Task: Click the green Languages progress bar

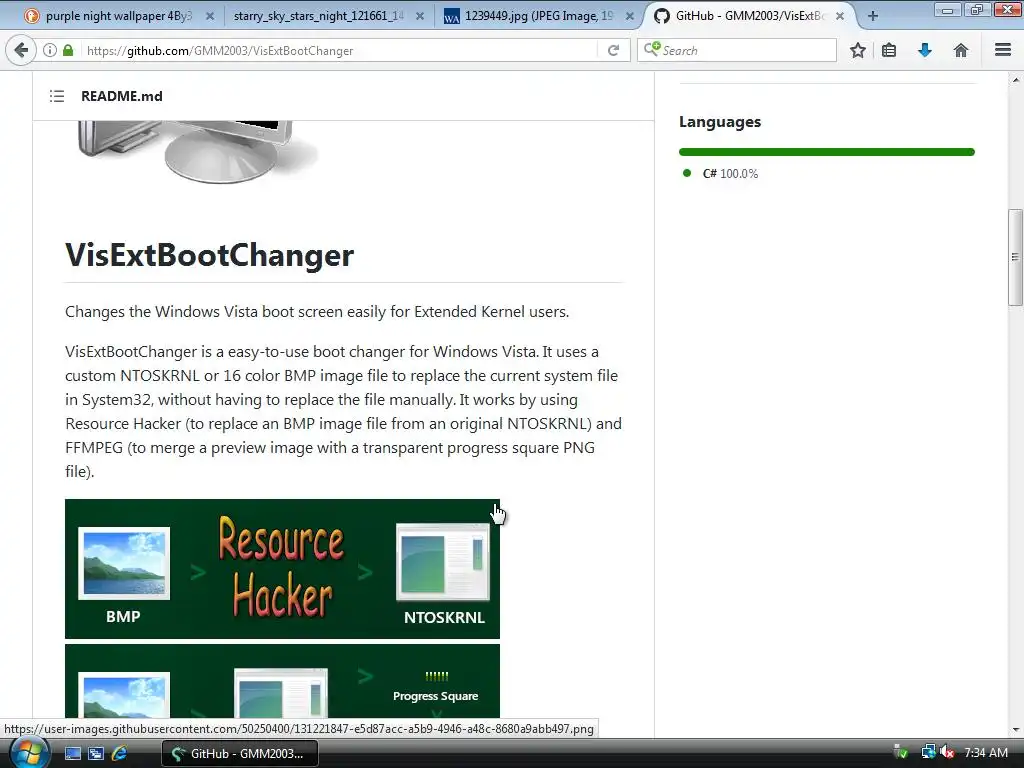Action: click(827, 152)
